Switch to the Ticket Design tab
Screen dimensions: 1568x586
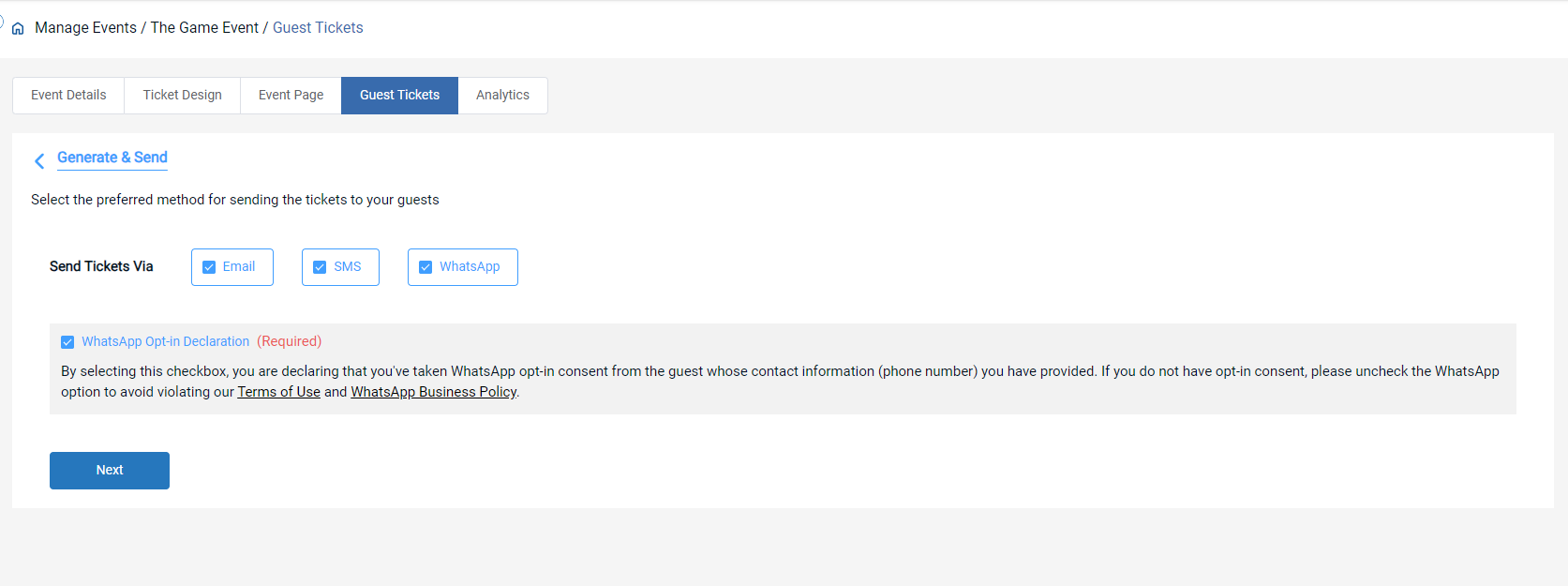(x=183, y=96)
